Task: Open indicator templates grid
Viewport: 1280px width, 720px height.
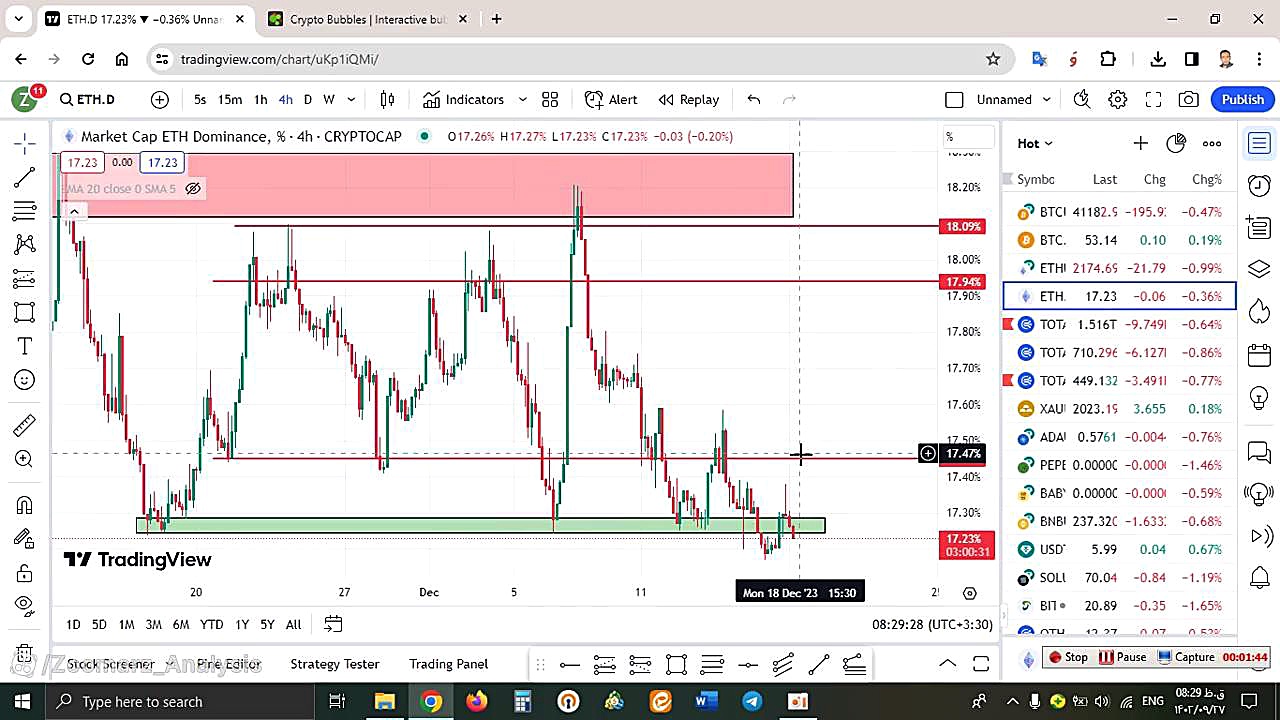Action: (x=550, y=99)
